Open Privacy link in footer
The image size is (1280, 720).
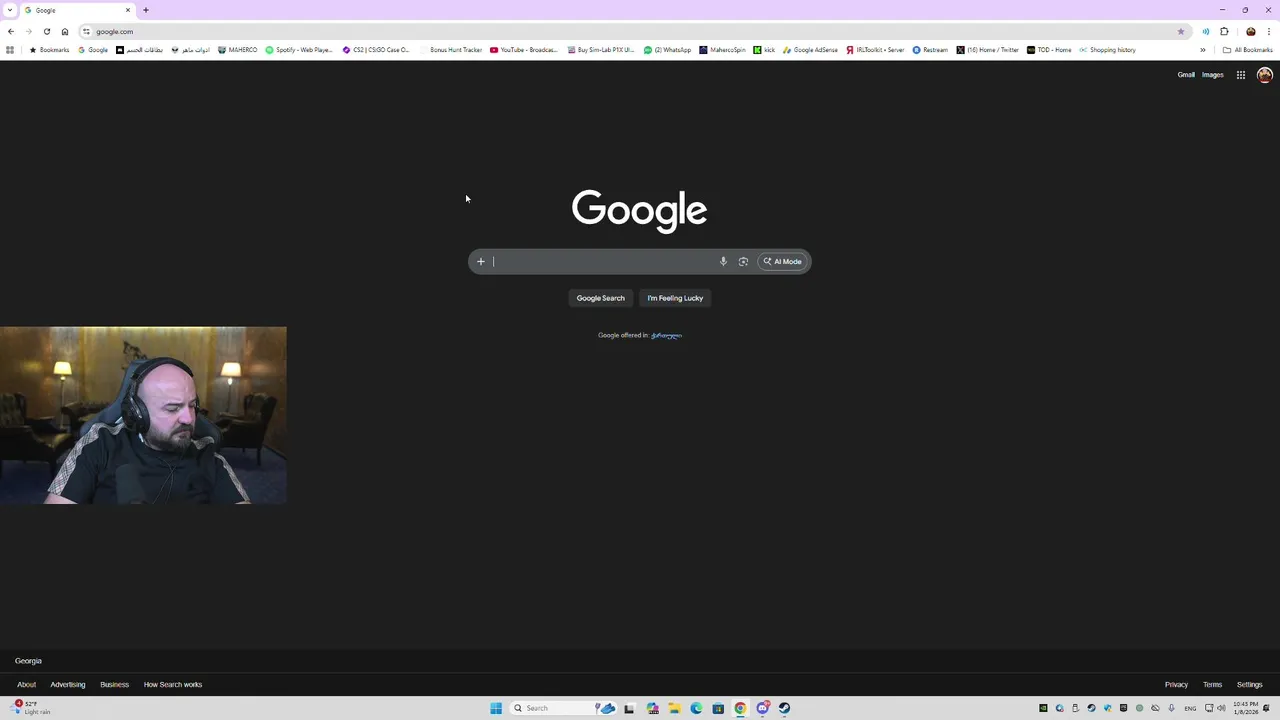1176,685
